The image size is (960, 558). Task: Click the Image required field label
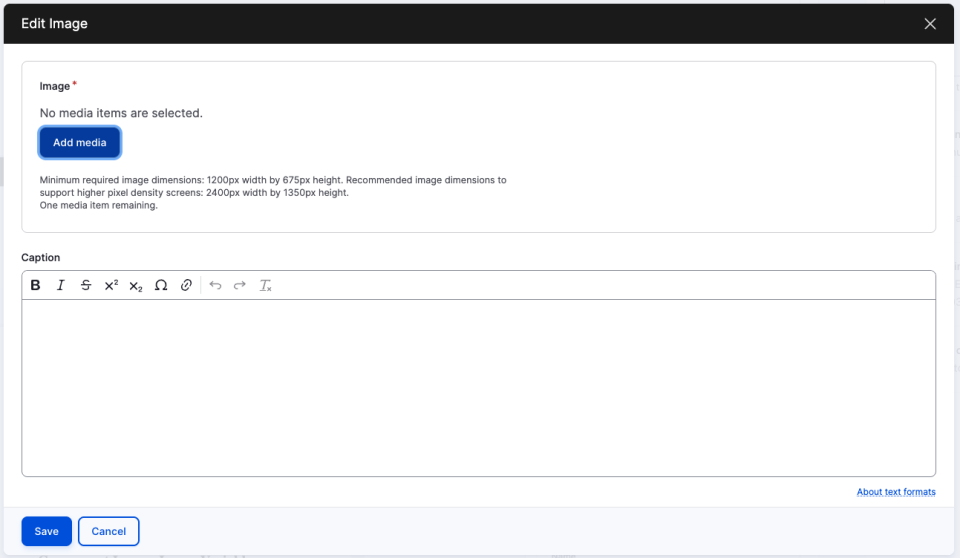[x=58, y=86]
